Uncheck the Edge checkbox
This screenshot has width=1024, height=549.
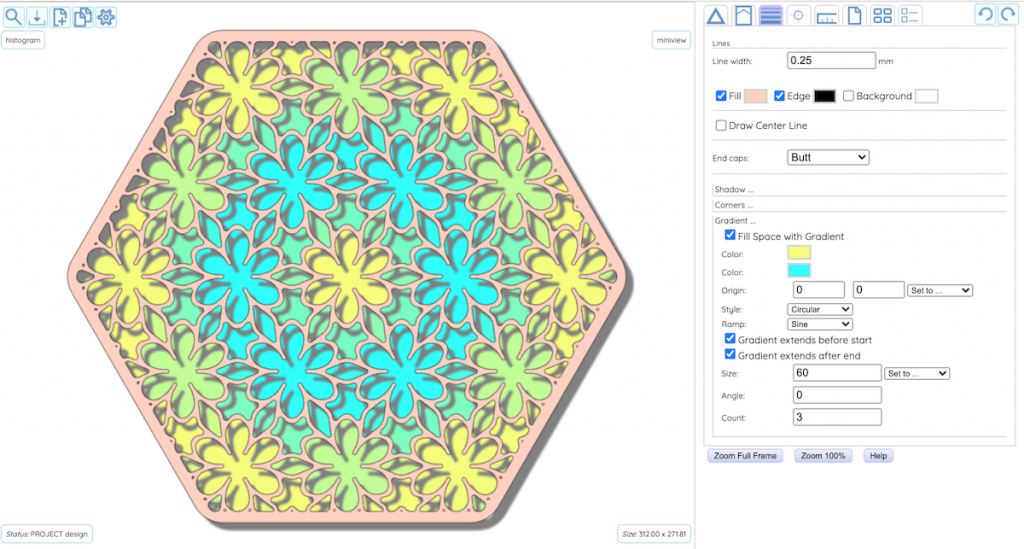[779, 96]
